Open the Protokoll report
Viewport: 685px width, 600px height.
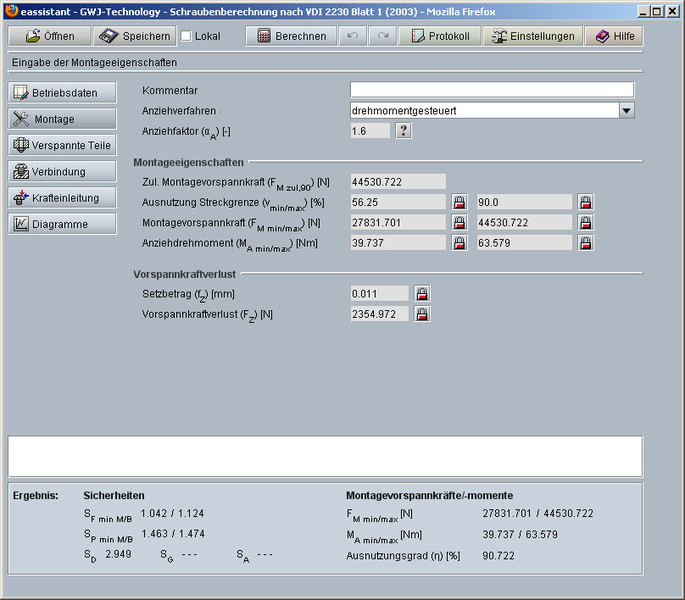coord(440,36)
